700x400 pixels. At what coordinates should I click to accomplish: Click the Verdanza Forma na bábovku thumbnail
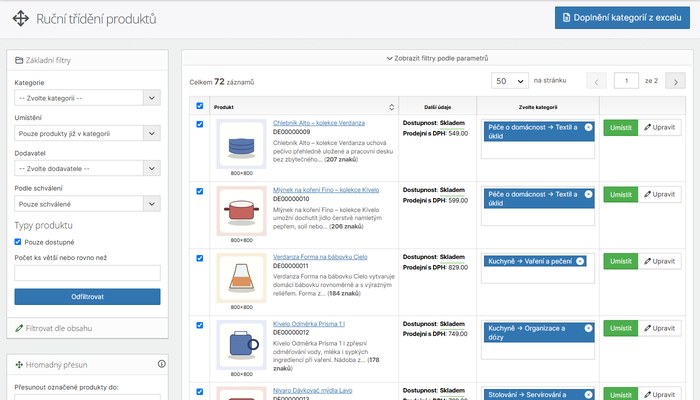point(242,278)
